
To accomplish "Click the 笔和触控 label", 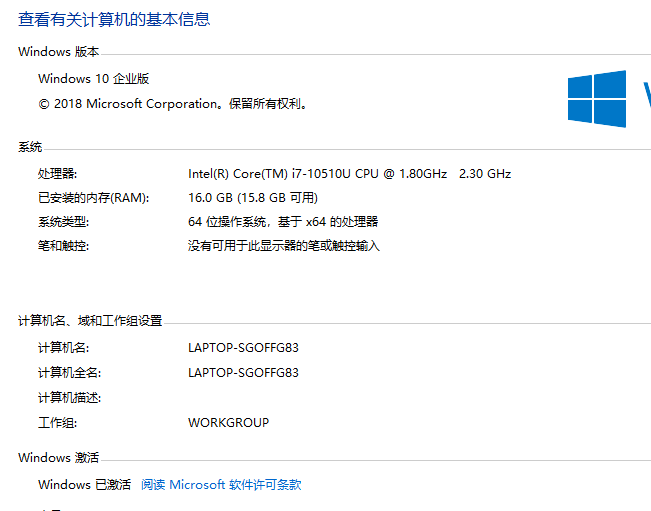I will (x=63, y=246).
